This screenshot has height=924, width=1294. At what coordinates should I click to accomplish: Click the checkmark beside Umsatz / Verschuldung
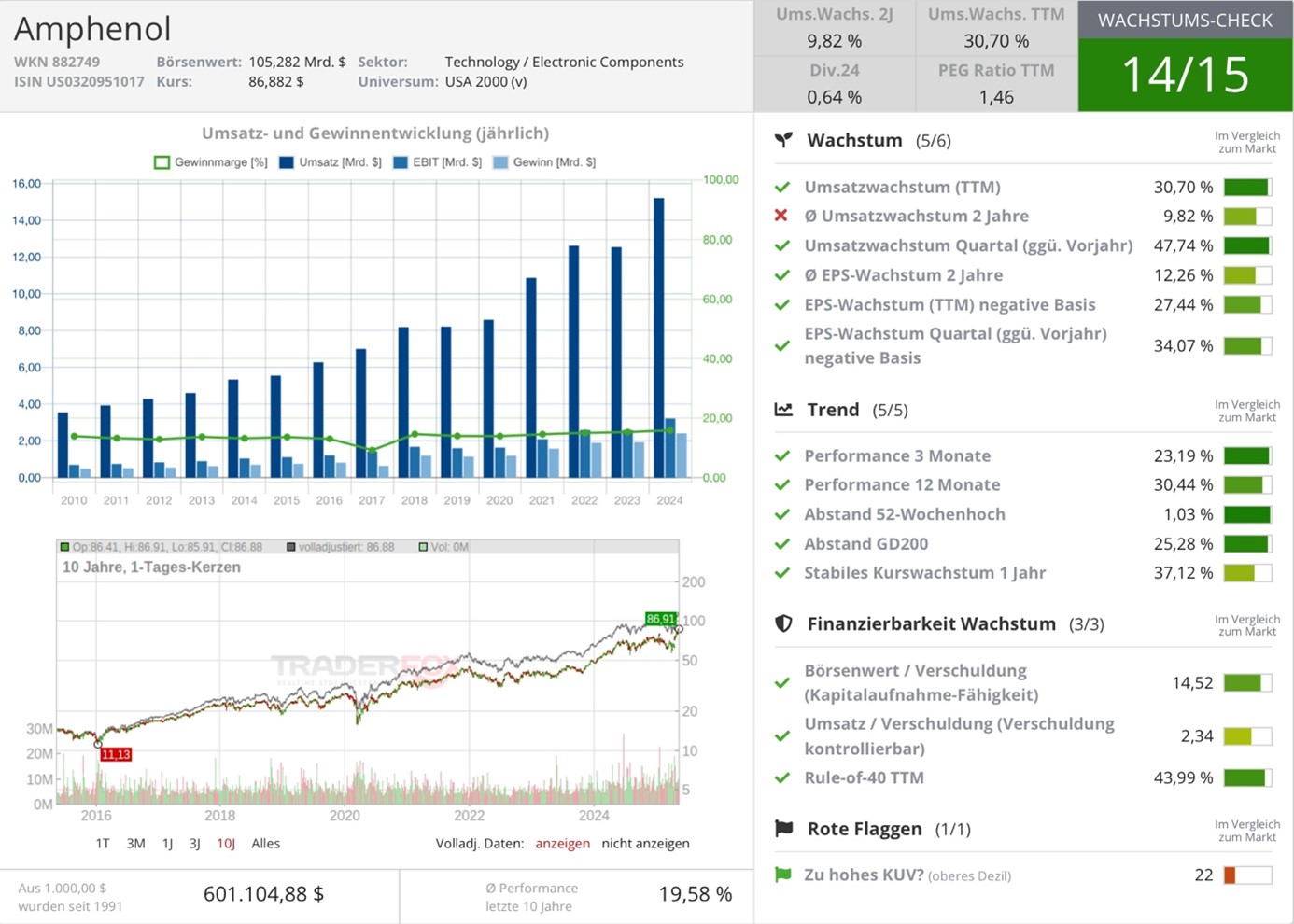coord(782,735)
